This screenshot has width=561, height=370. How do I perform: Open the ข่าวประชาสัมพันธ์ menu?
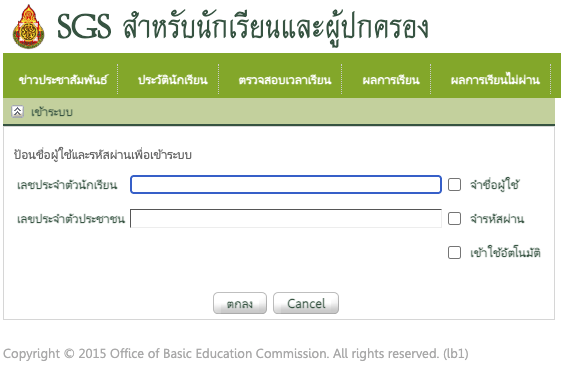click(x=63, y=79)
